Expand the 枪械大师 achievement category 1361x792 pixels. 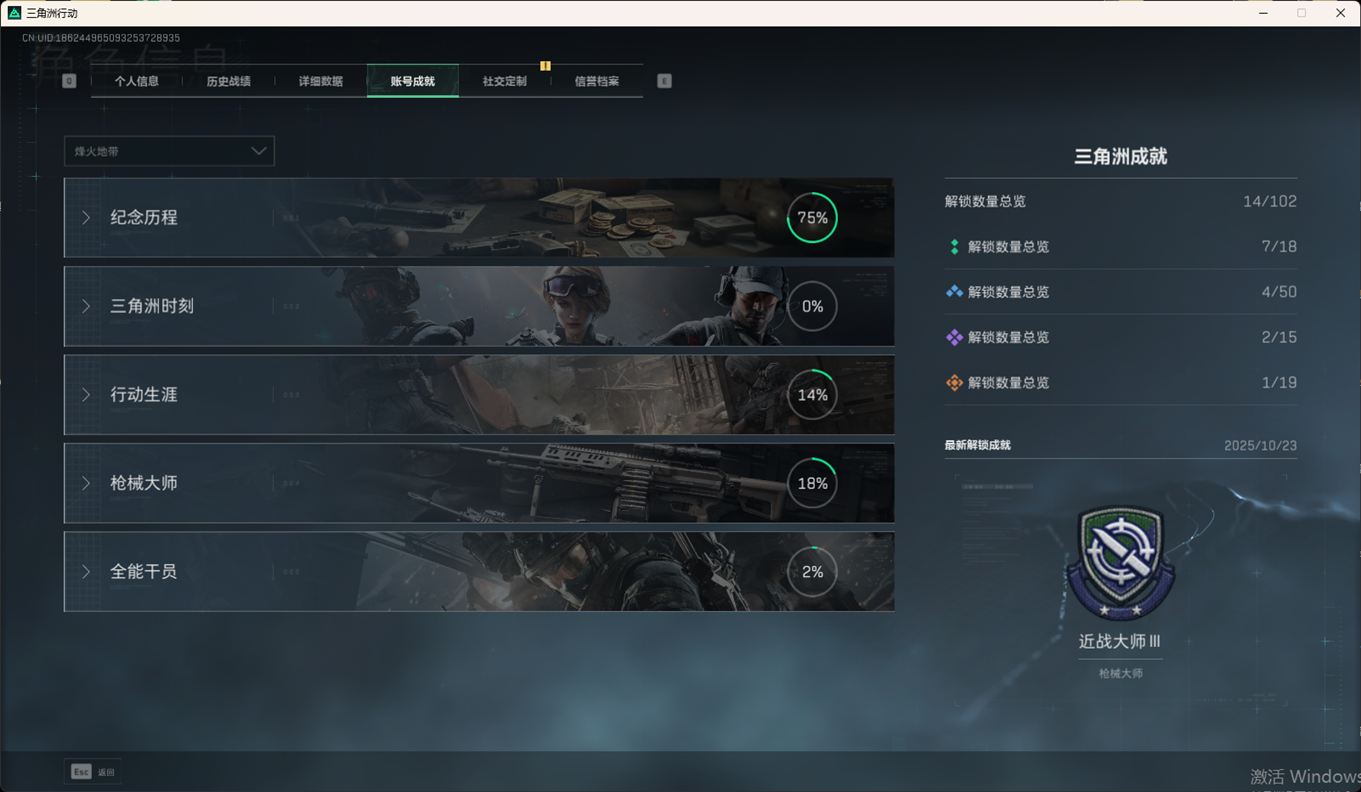[479, 483]
